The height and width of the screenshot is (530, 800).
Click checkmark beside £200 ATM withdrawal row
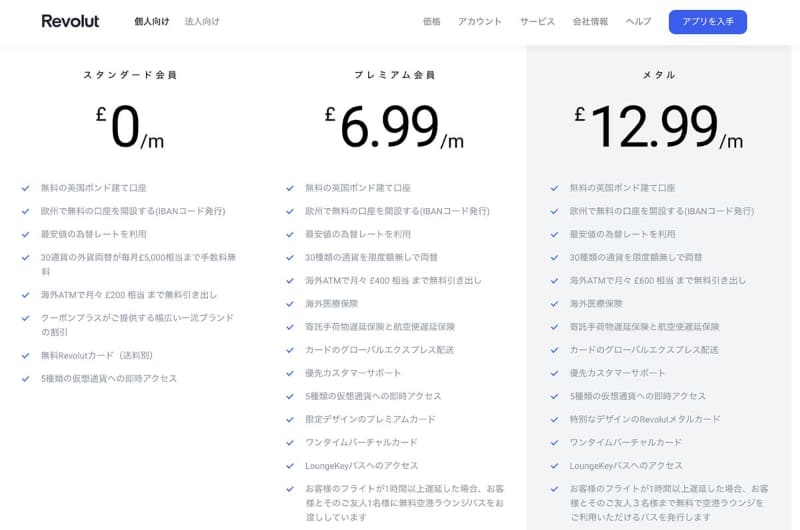(26, 295)
